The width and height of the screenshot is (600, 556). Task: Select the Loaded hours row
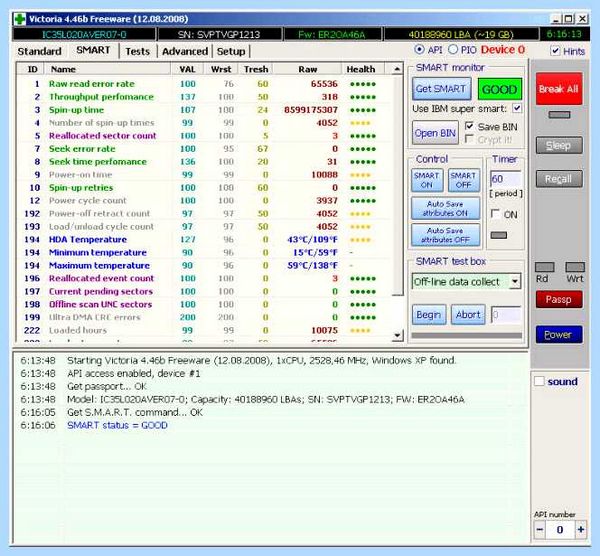pyautogui.click(x=205, y=330)
